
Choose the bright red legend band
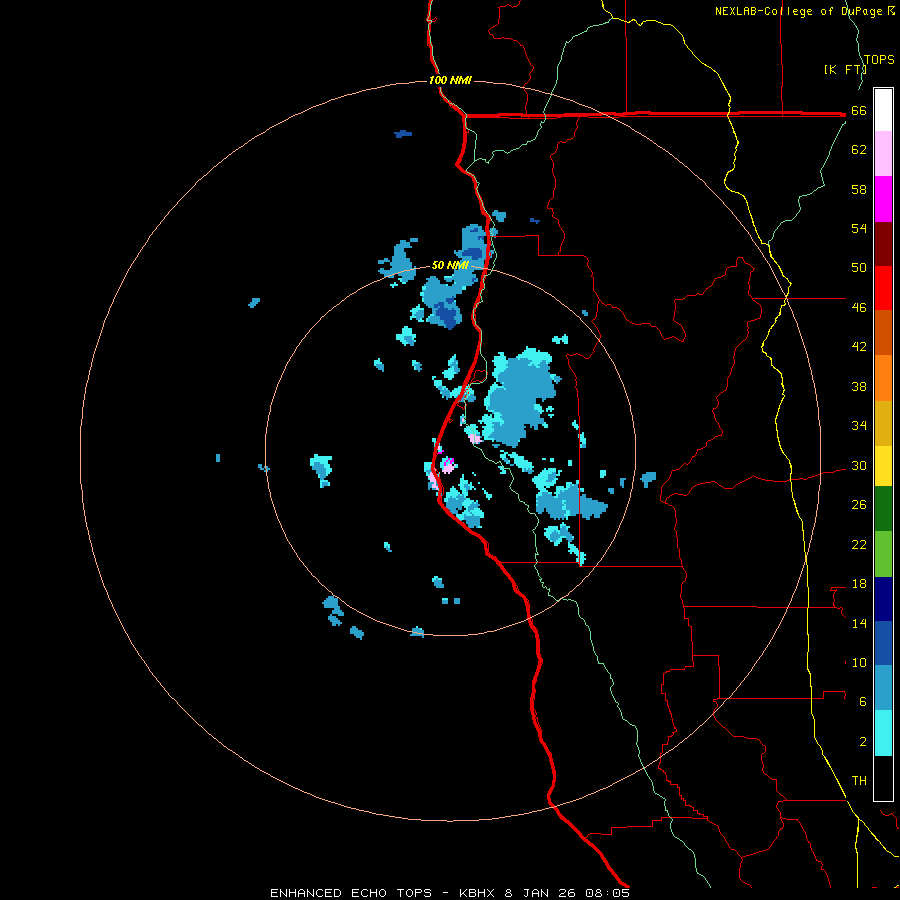(x=883, y=288)
